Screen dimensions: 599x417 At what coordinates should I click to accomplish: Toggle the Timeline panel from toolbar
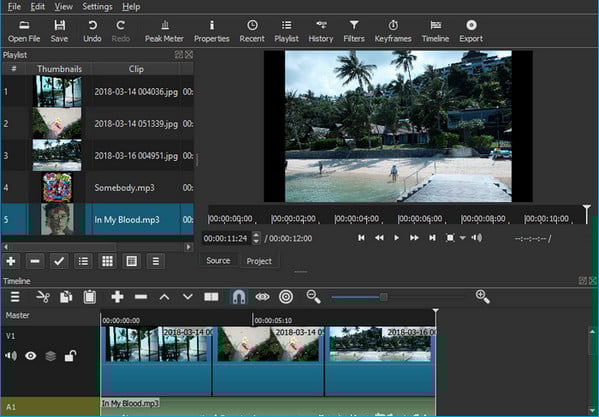[x=435, y=31]
